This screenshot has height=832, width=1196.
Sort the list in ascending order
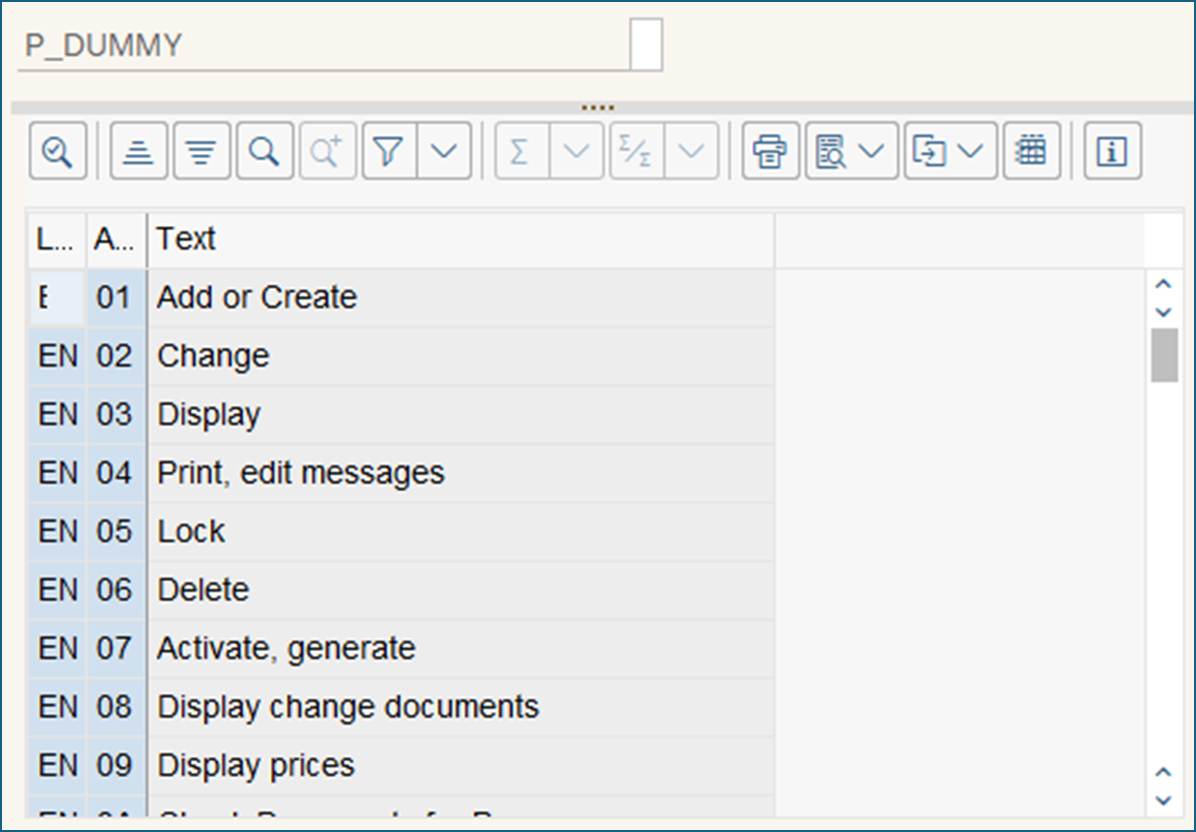point(139,152)
